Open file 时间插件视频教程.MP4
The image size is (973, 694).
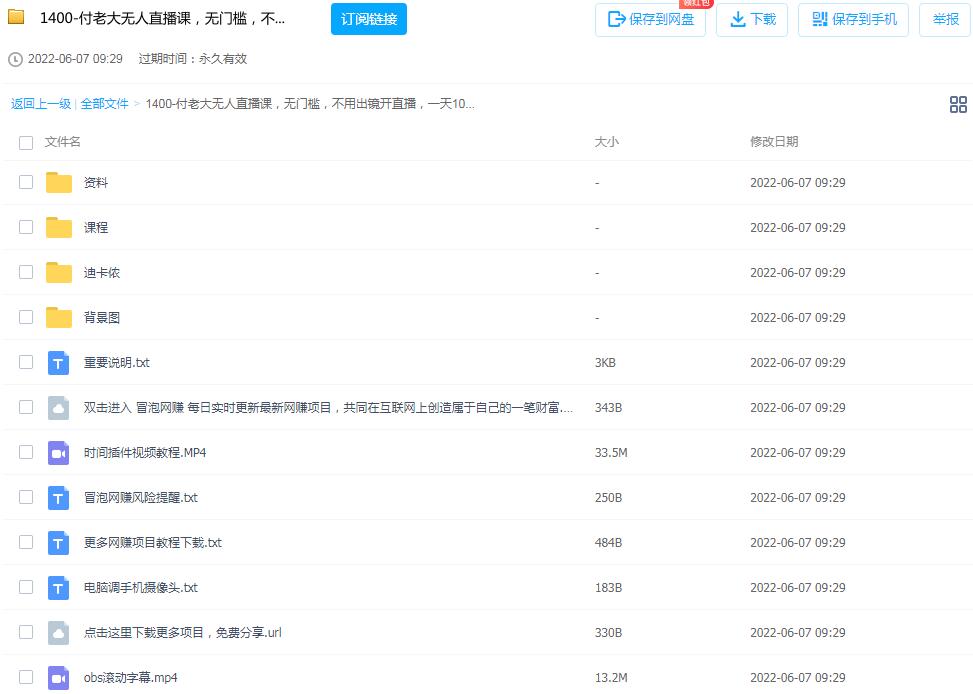(x=145, y=453)
